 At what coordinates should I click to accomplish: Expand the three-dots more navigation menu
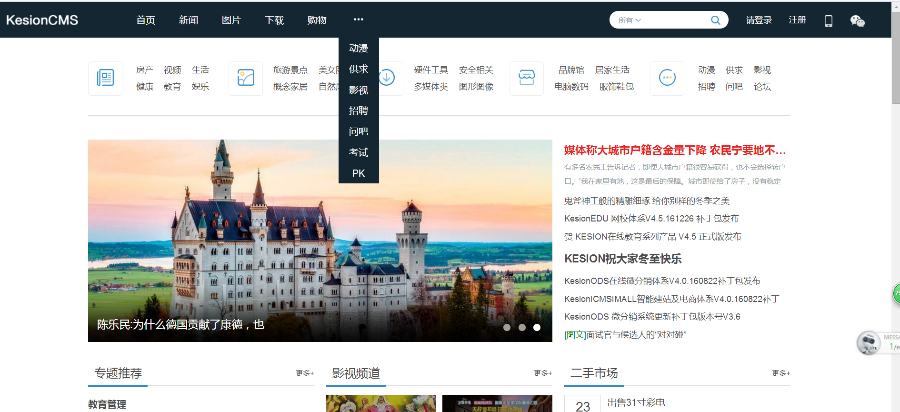[x=358, y=20]
